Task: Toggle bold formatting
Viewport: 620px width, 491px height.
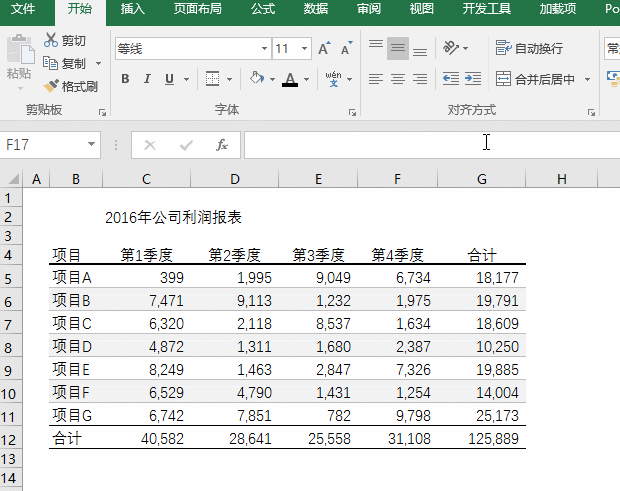Action: pyautogui.click(x=125, y=79)
